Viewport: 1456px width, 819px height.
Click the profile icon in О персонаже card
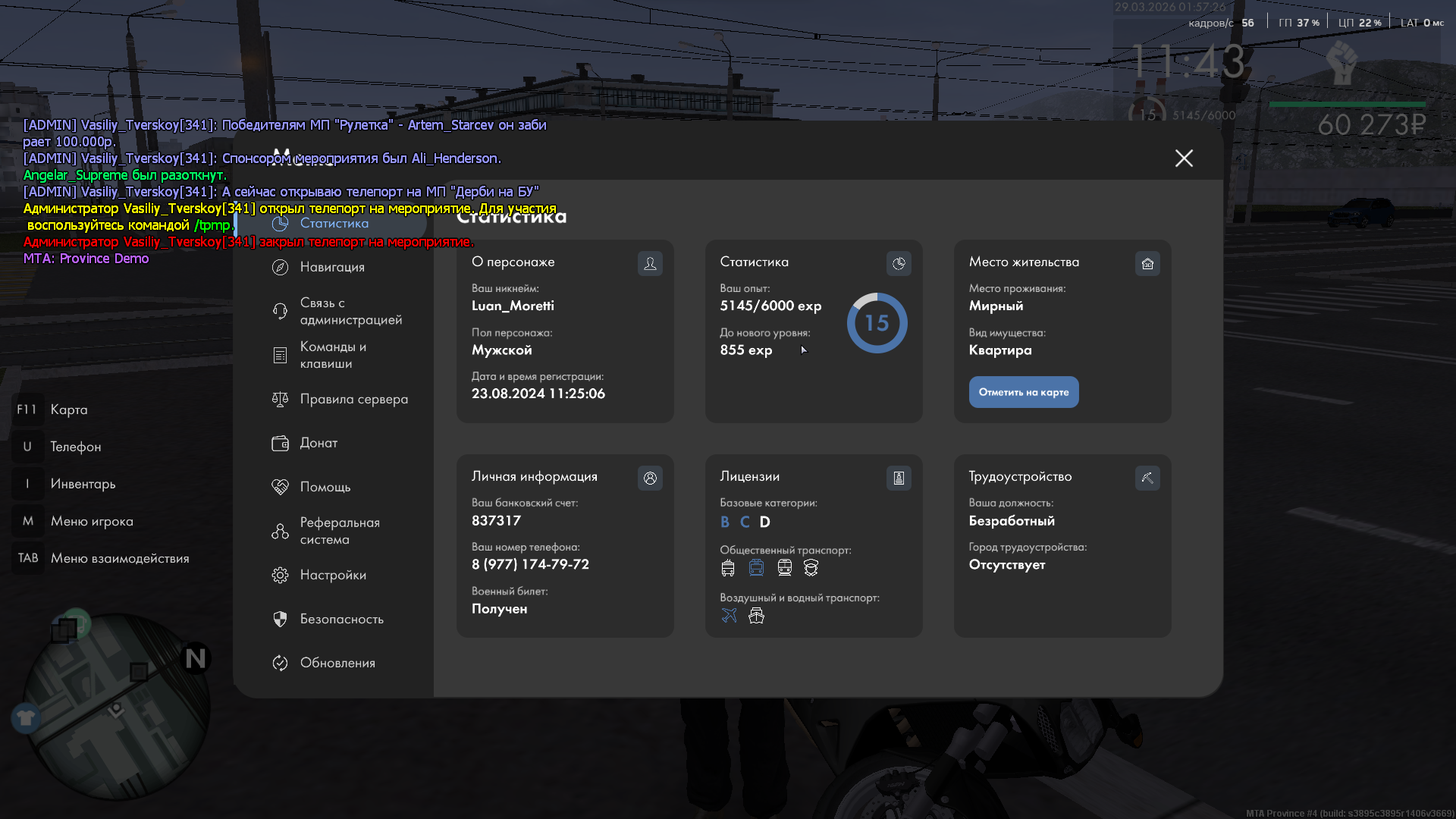click(650, 263)
